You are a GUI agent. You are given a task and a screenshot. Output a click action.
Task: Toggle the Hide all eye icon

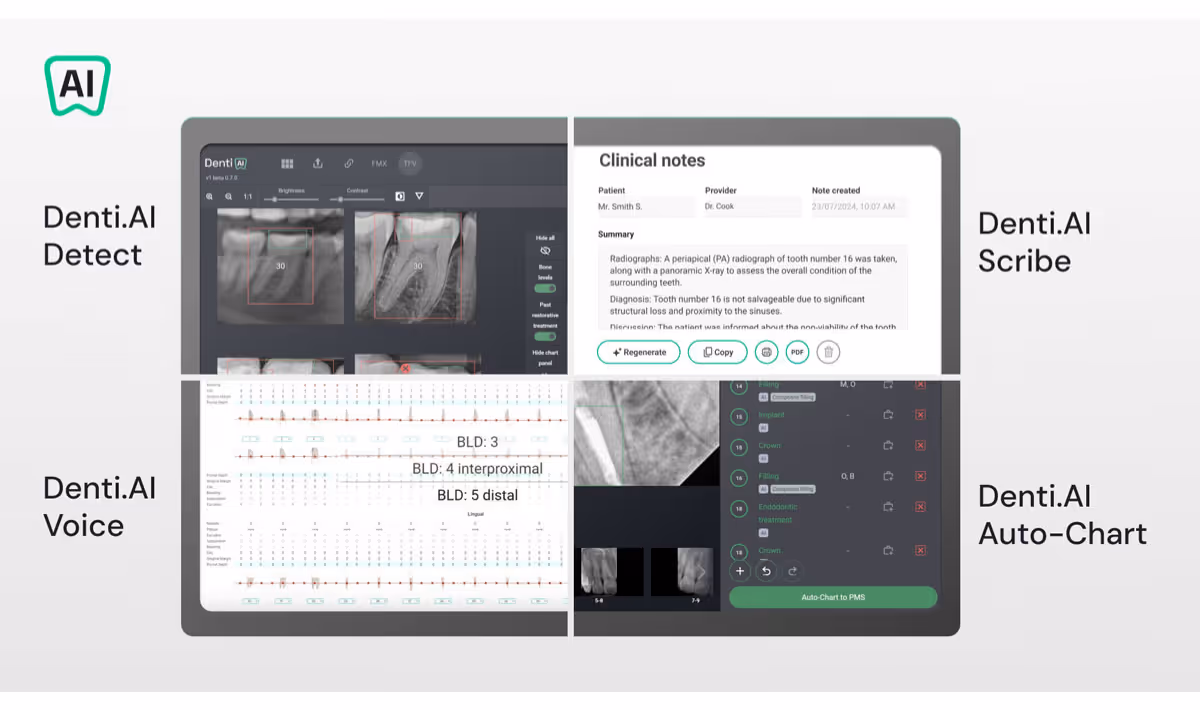545,251
